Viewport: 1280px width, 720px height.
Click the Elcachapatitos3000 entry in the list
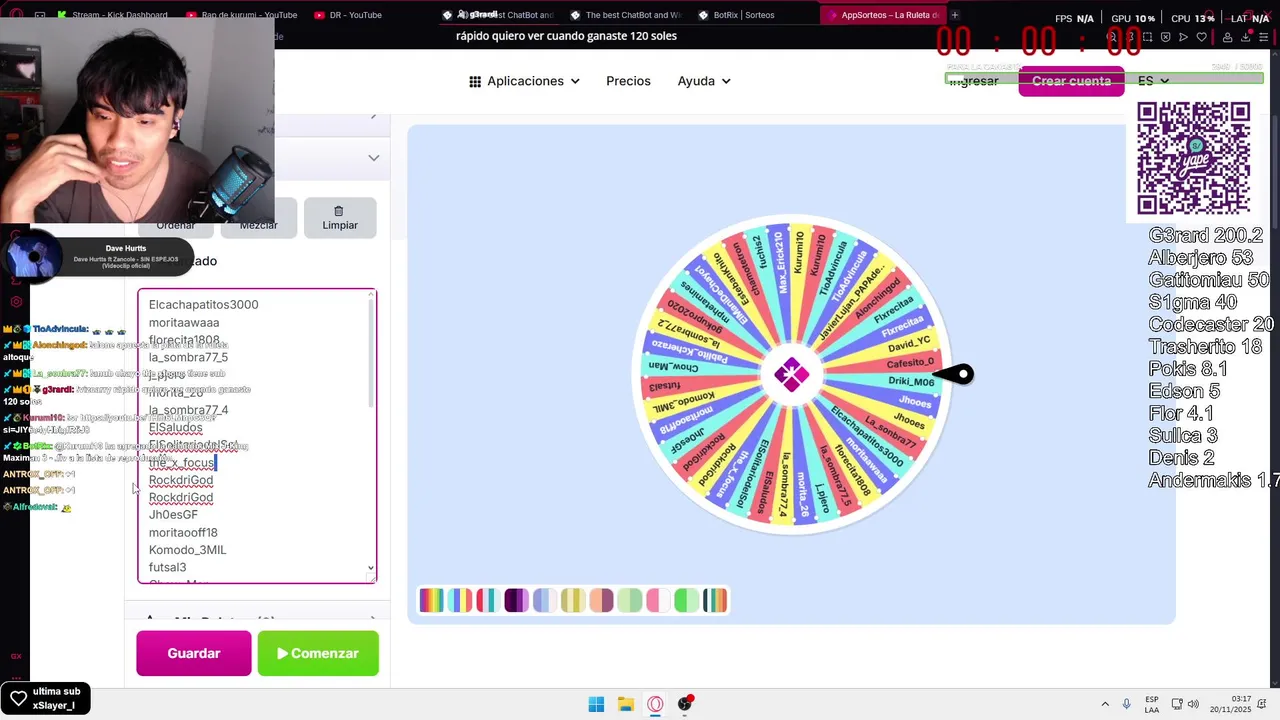(x=203, y=305)
